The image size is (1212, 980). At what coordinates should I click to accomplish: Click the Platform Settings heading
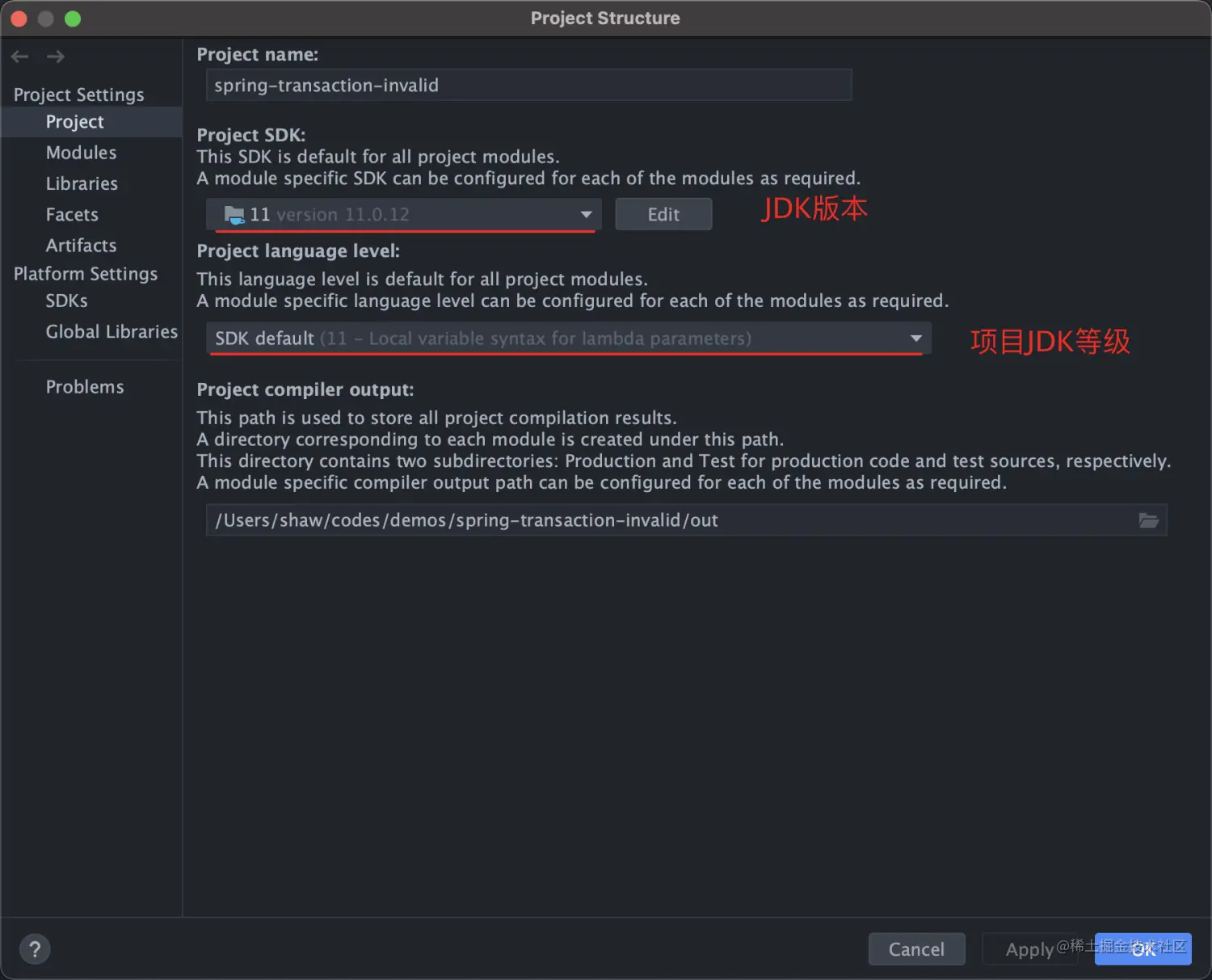pyautogui.click(x=86, y=274)
